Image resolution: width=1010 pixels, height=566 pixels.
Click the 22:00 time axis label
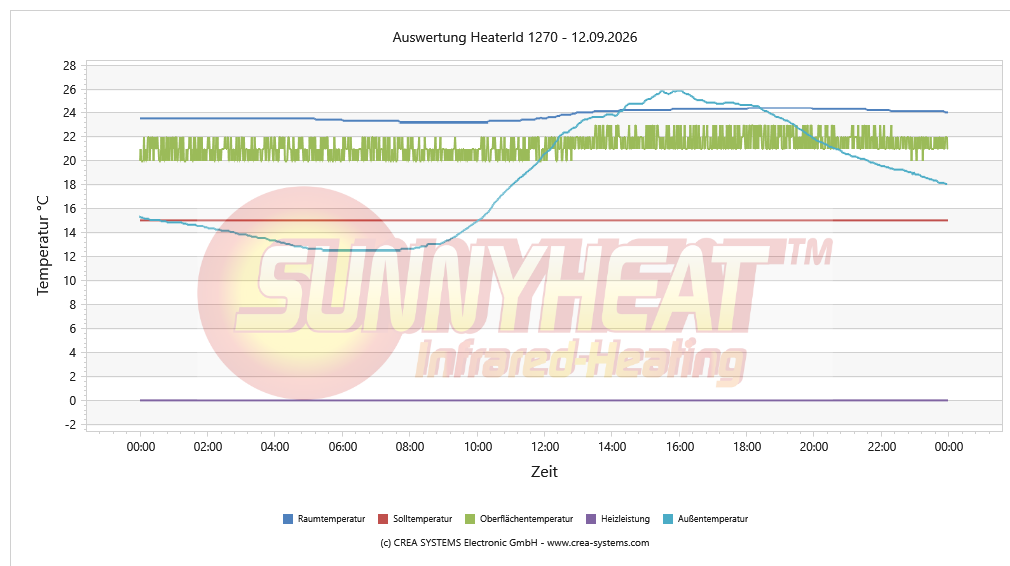click(882, 447)
